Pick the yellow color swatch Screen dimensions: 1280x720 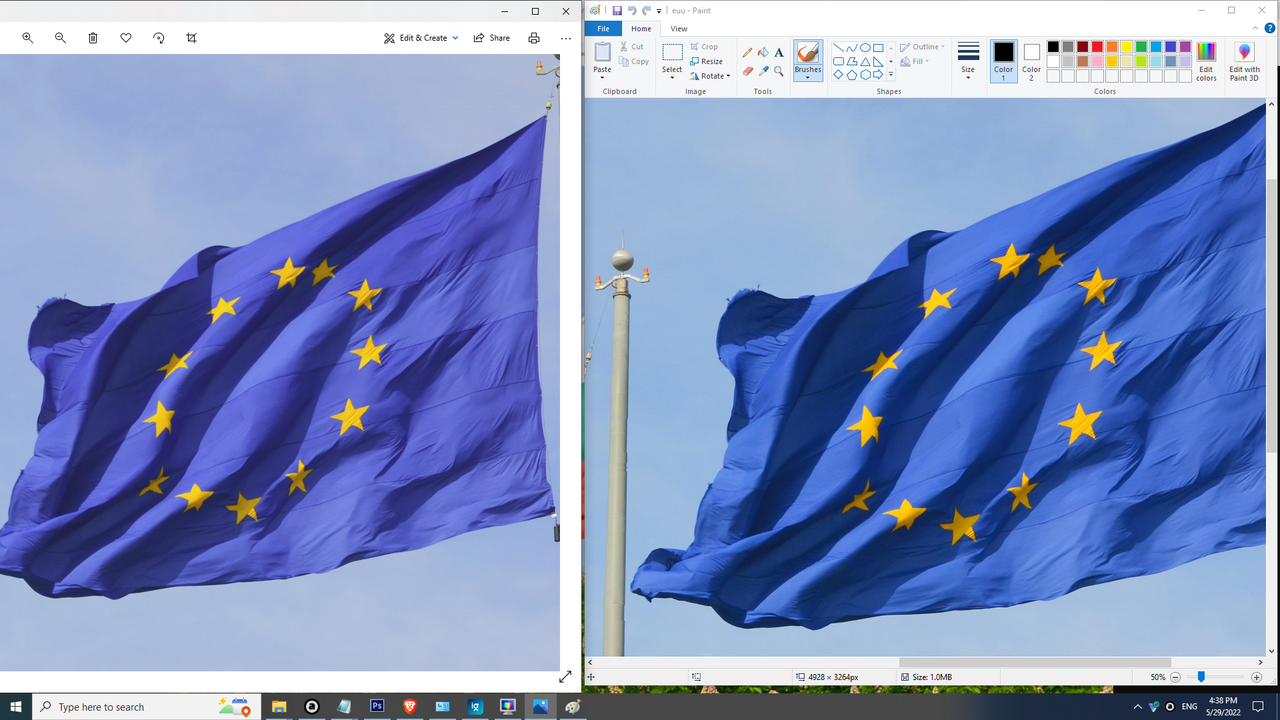tap(1126, 47)
